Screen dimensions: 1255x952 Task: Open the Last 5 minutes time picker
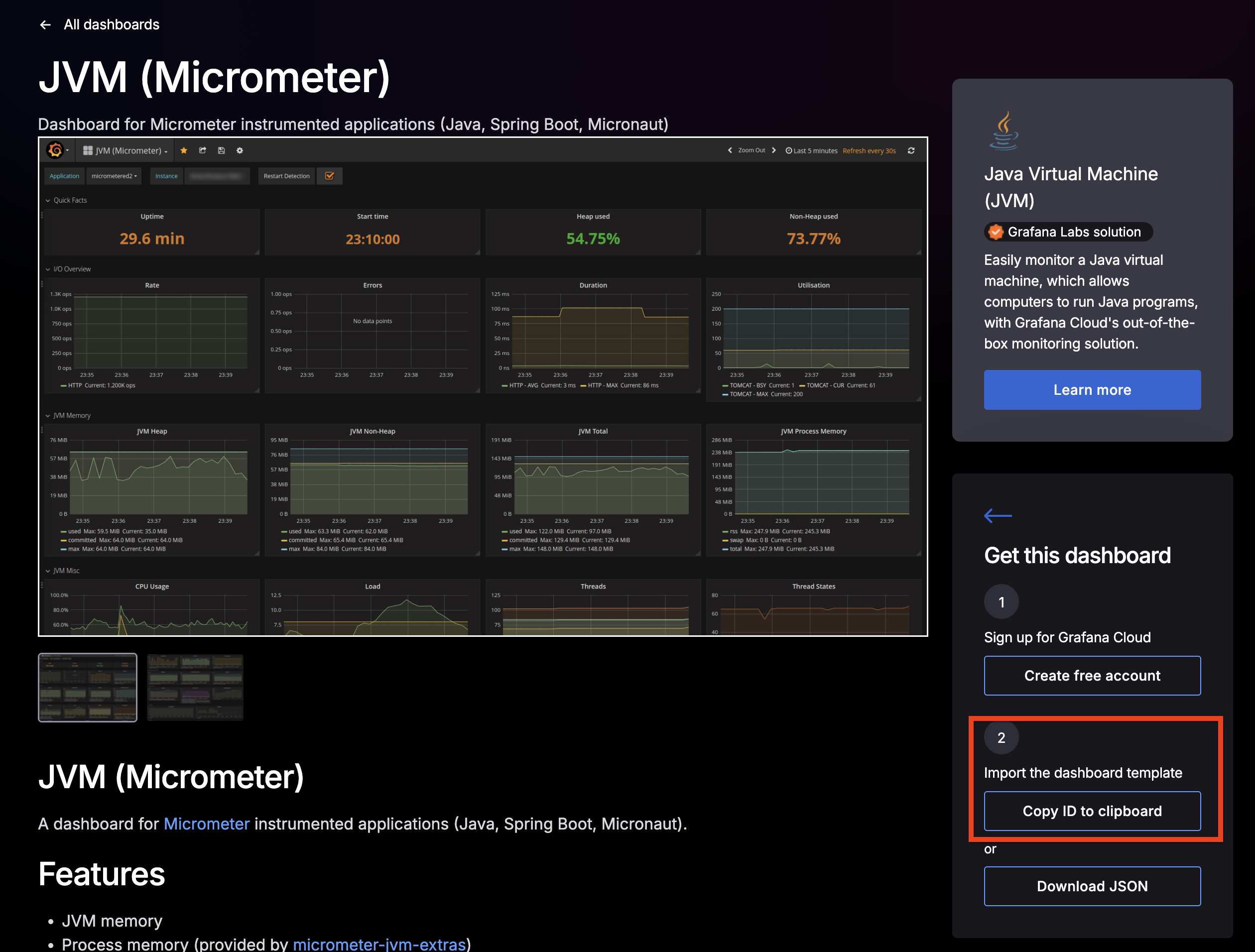811,150
